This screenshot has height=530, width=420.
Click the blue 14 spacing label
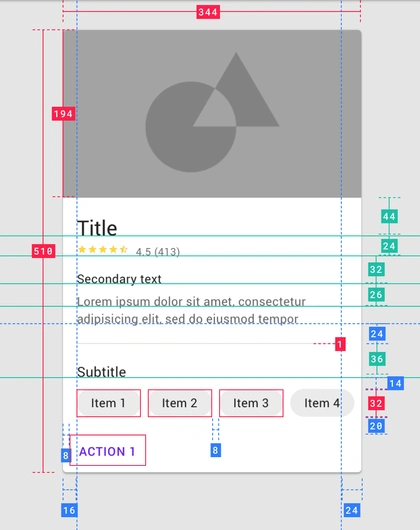coord(395,383)
